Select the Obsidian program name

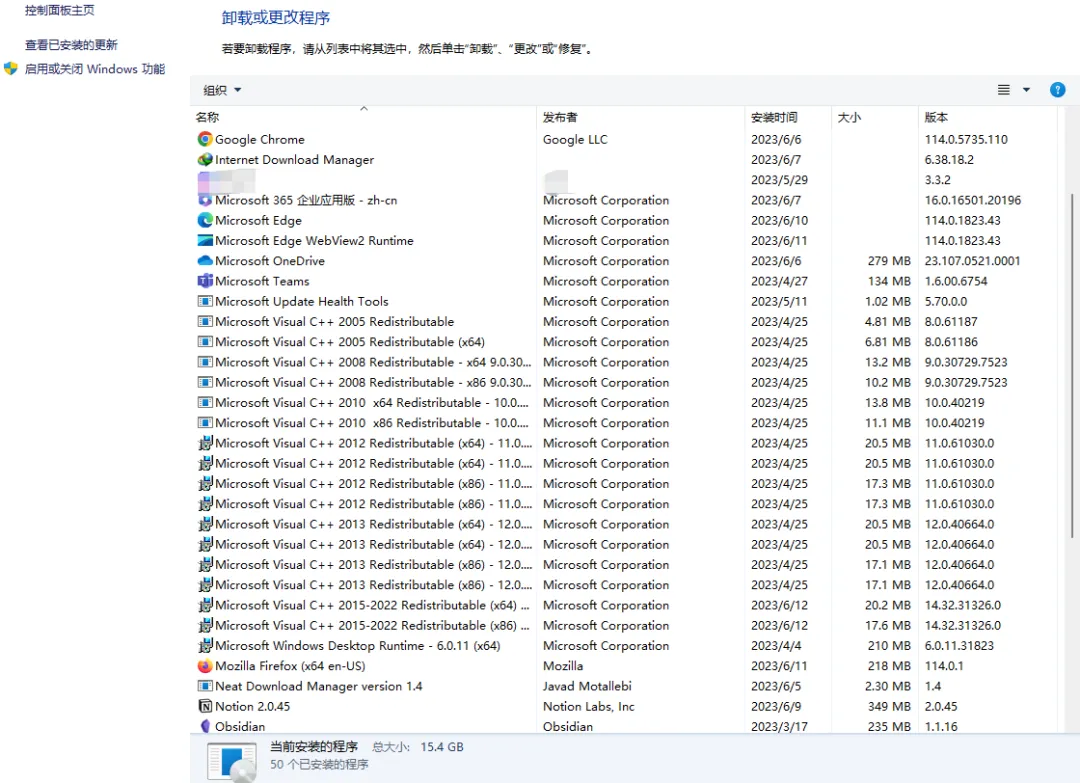coord(240,727)
